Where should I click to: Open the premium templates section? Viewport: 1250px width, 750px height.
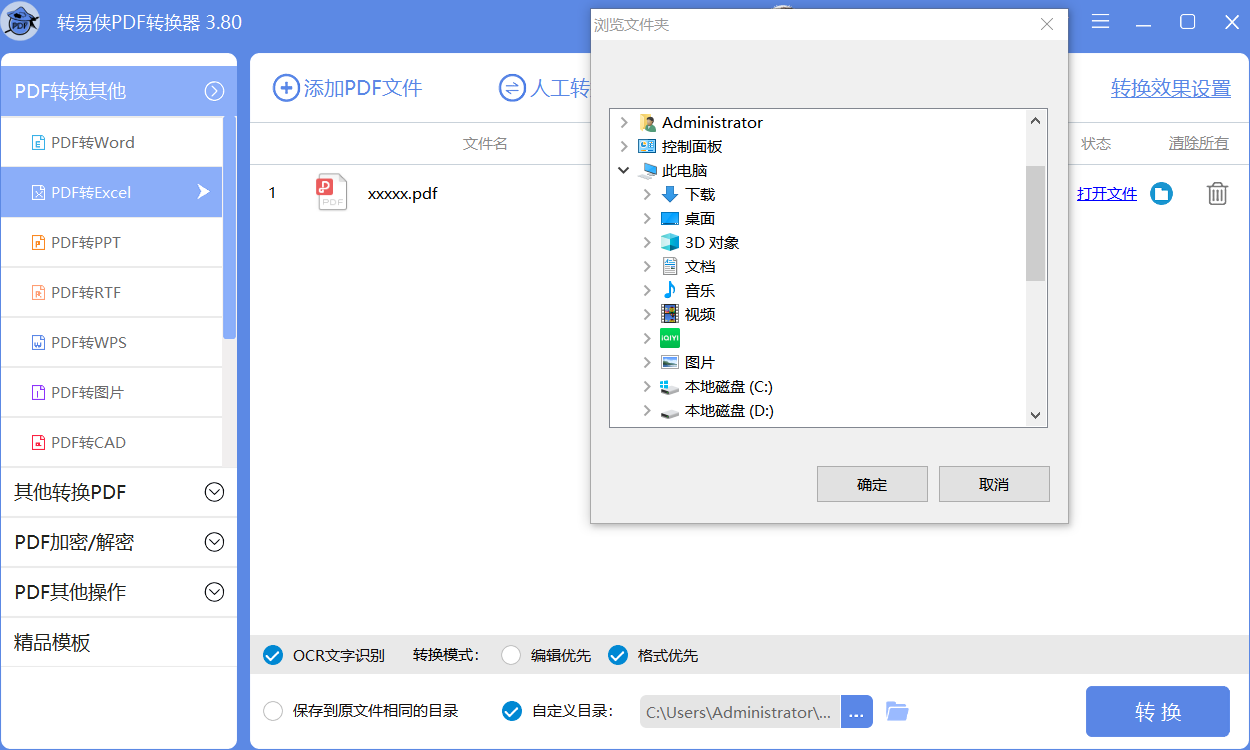118,642
